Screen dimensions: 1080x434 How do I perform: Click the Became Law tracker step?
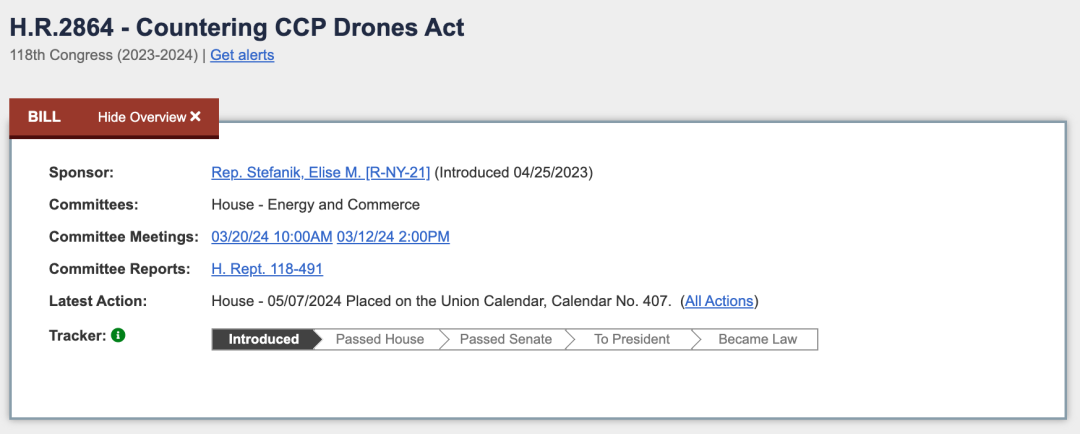(758, 339)
